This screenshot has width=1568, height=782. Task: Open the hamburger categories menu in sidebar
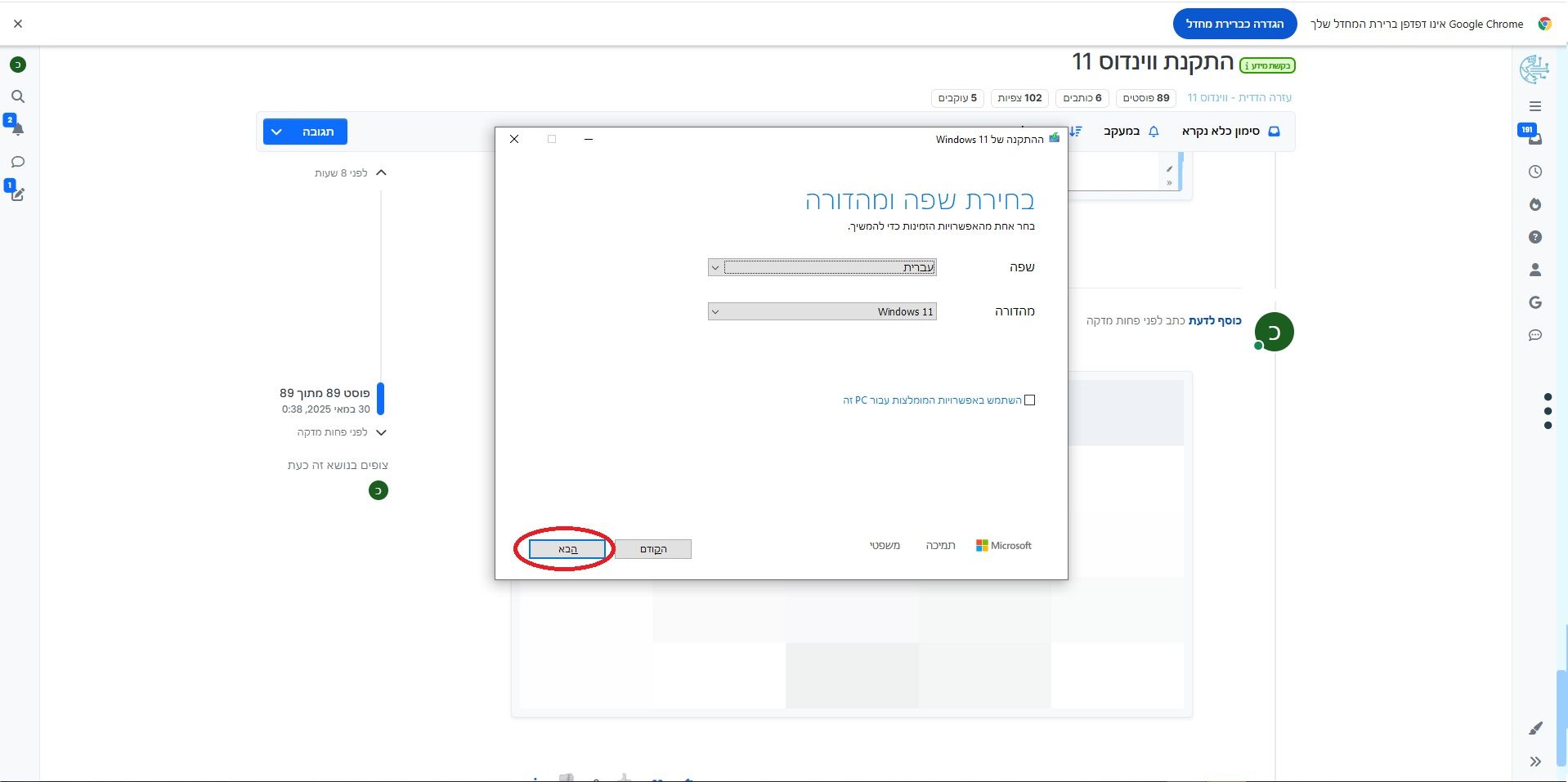[1535, 106]
